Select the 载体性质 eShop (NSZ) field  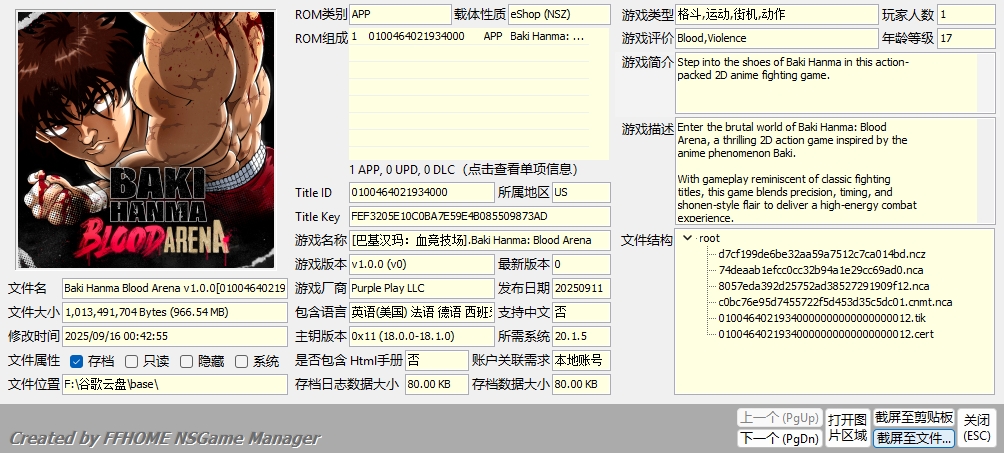(559, 14)
